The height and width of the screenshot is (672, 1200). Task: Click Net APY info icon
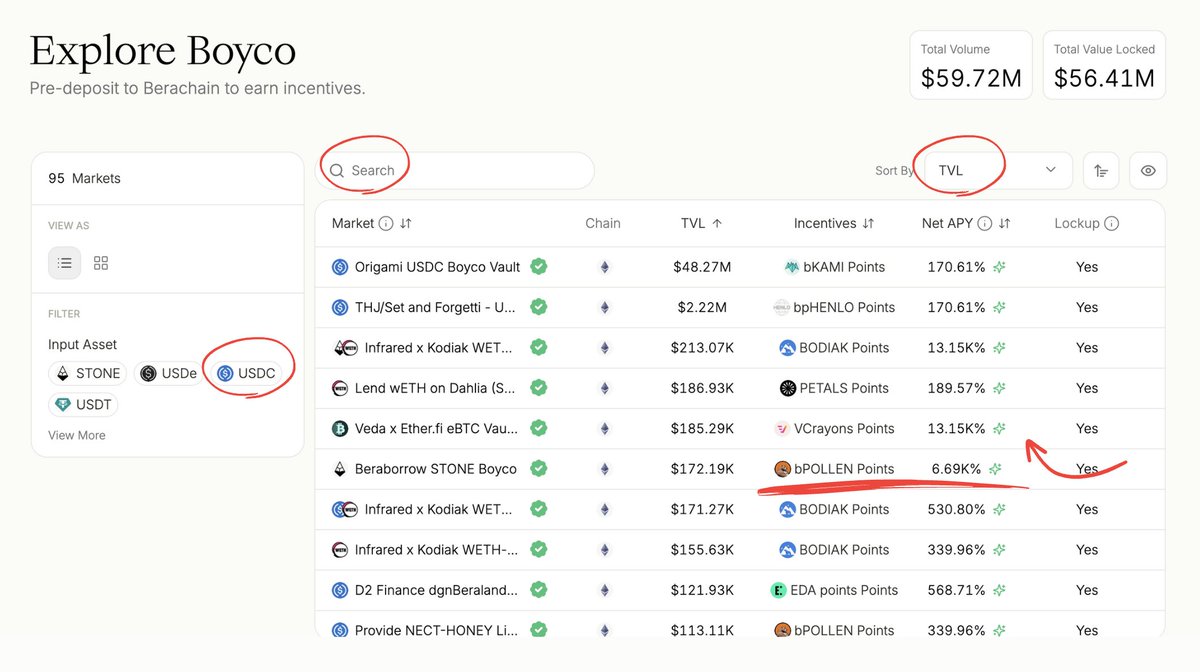click(x=985, y=224)
